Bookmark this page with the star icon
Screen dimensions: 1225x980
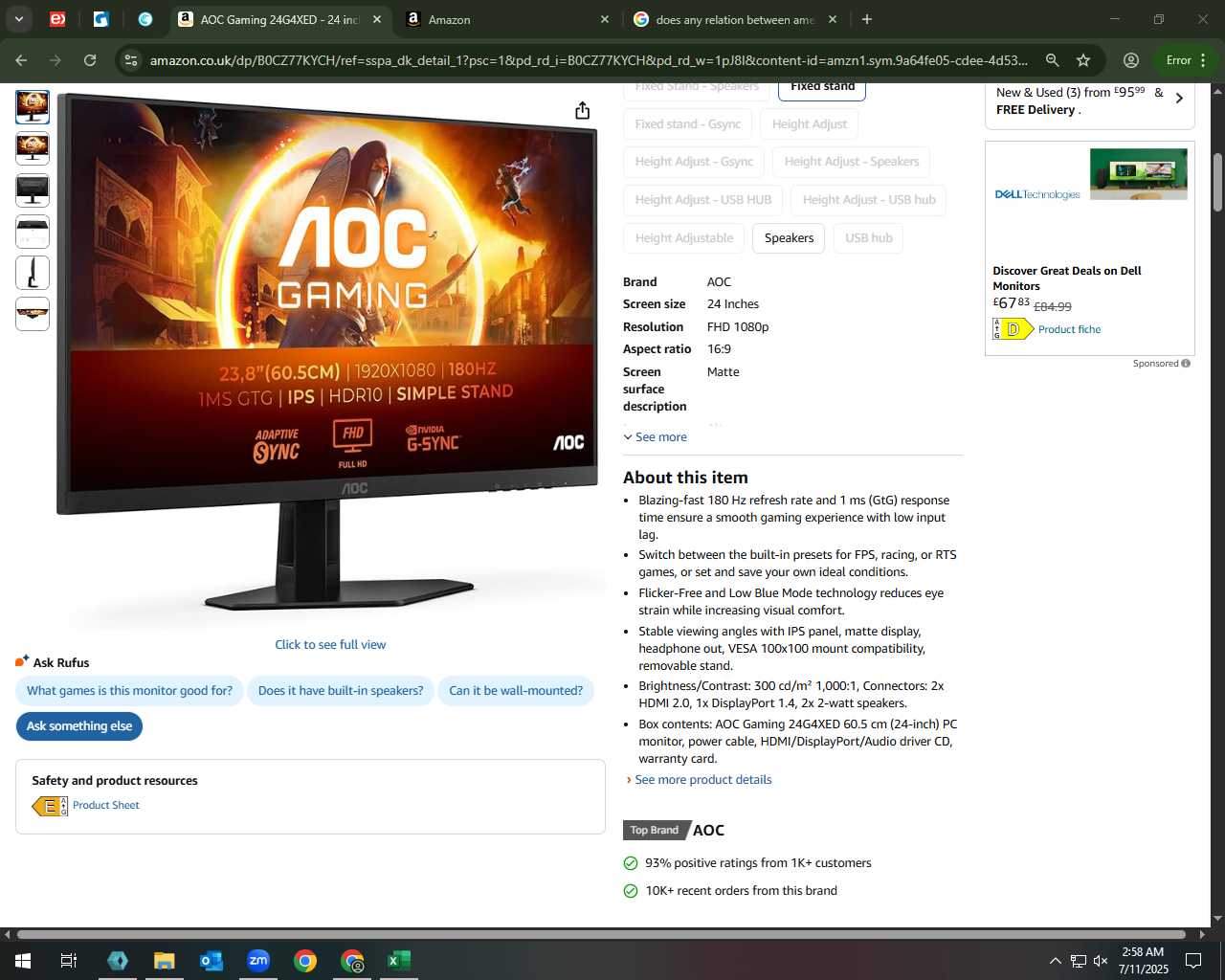coord(1083,60)
